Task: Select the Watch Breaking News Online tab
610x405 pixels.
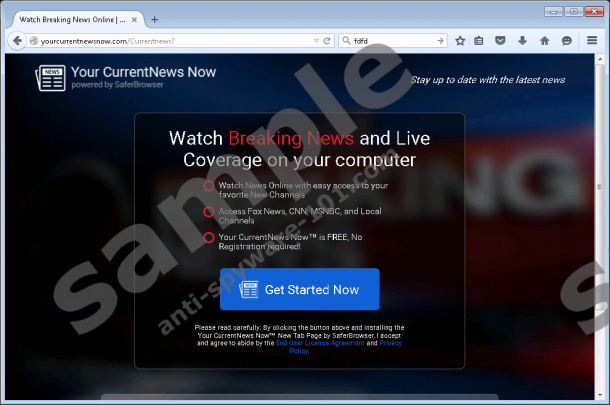Action: (70, 19)
